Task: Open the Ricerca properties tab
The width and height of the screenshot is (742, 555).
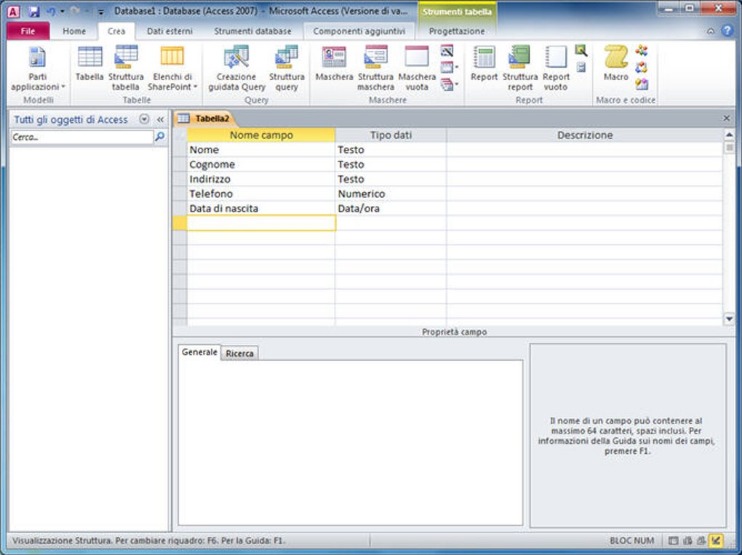Action: (x=239, y=353)
